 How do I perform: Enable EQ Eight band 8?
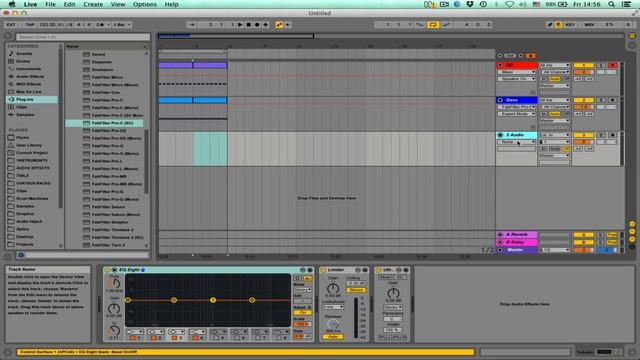coord(279,338)
